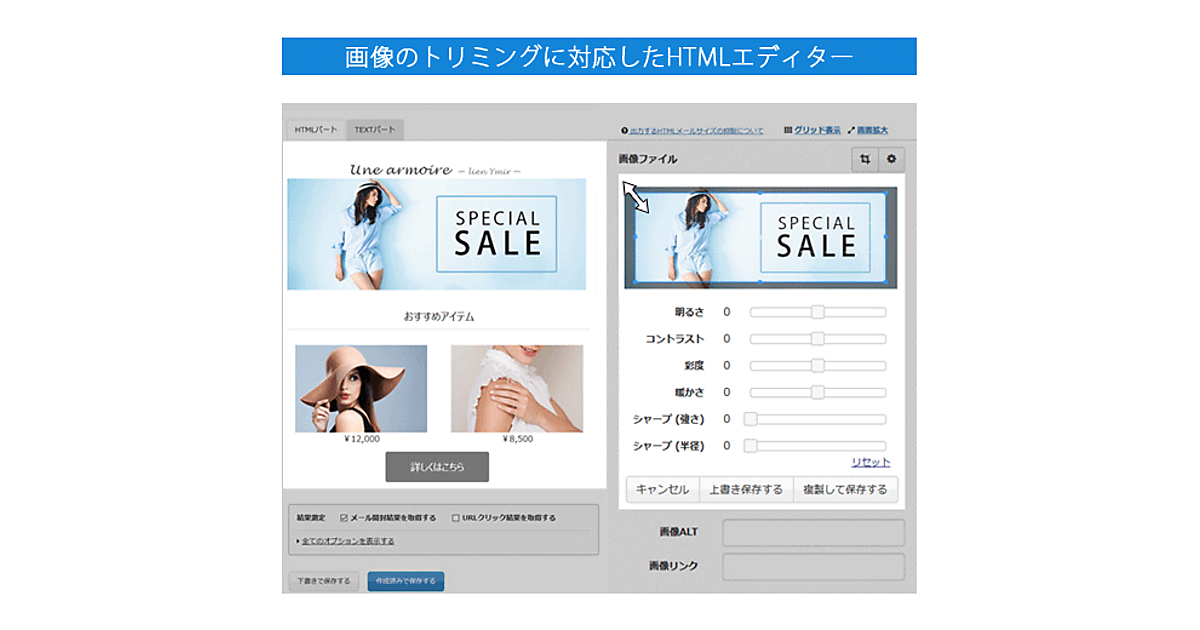
Task: Click the 作成済みで保存する button
Action: (x=406, y=581)
